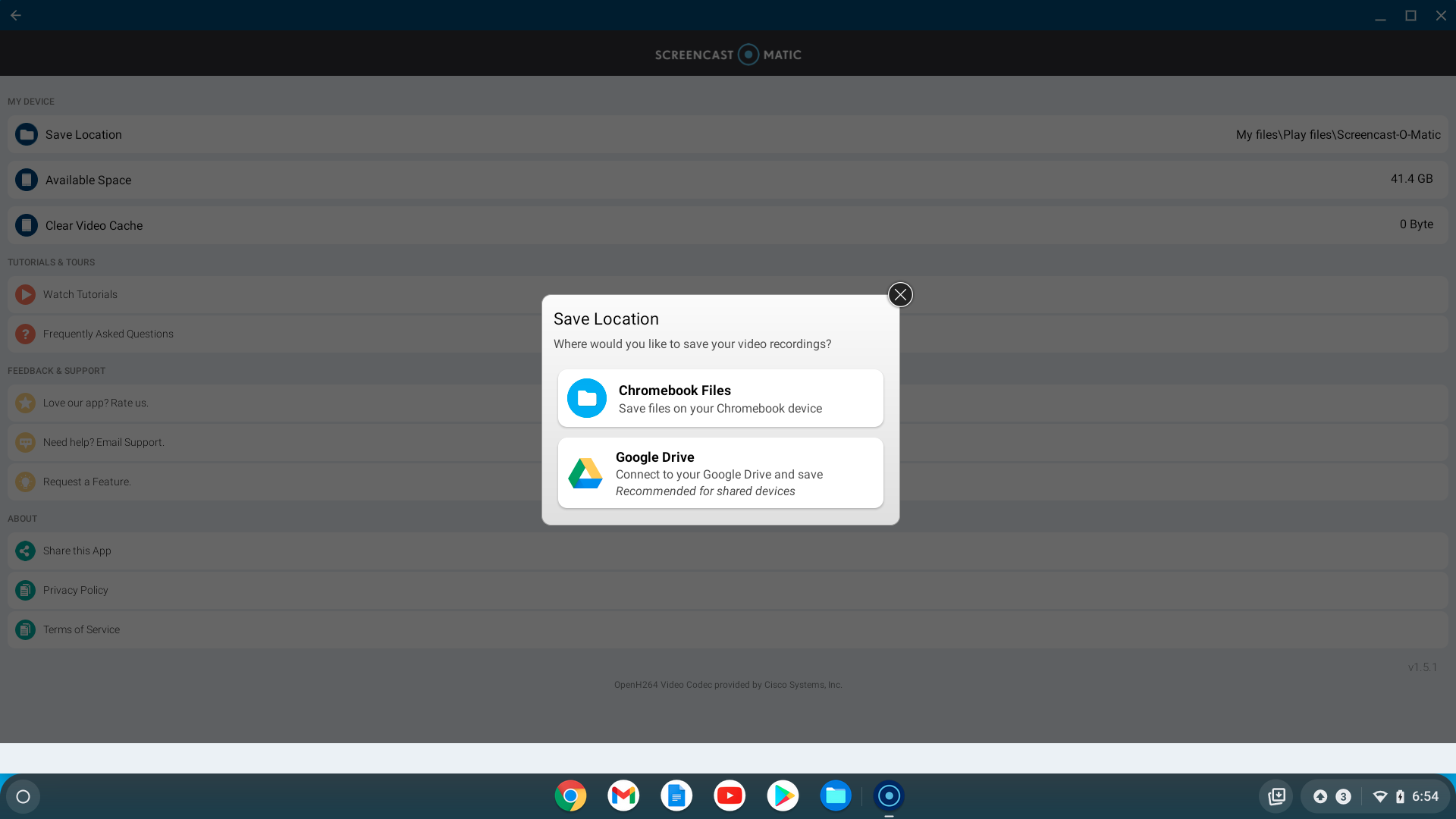Click the Rate us star icon

pyautogui.click(x=25, y=403)
